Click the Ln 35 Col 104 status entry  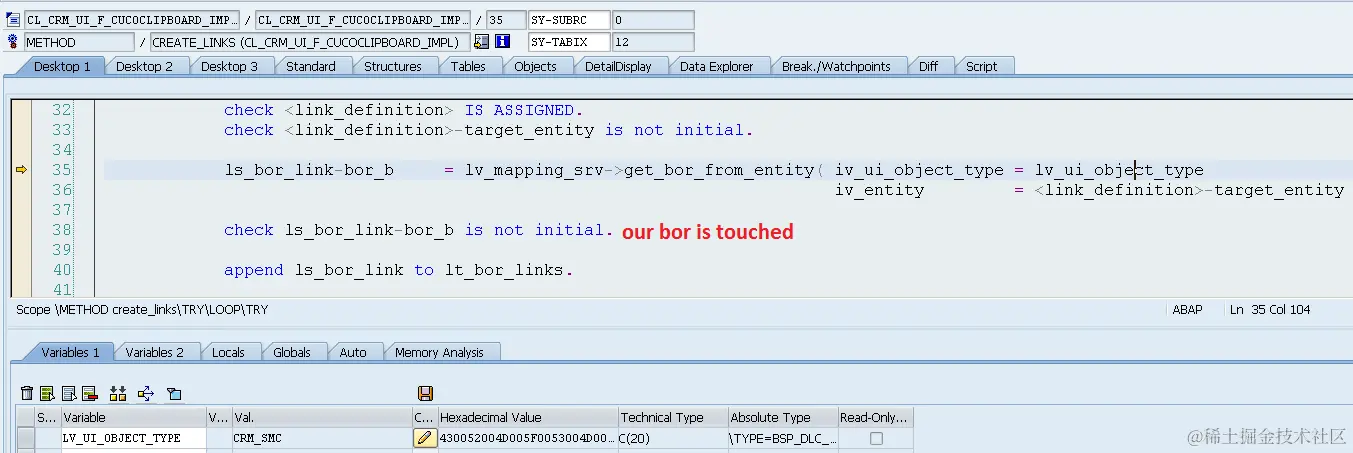point(1270,310)
